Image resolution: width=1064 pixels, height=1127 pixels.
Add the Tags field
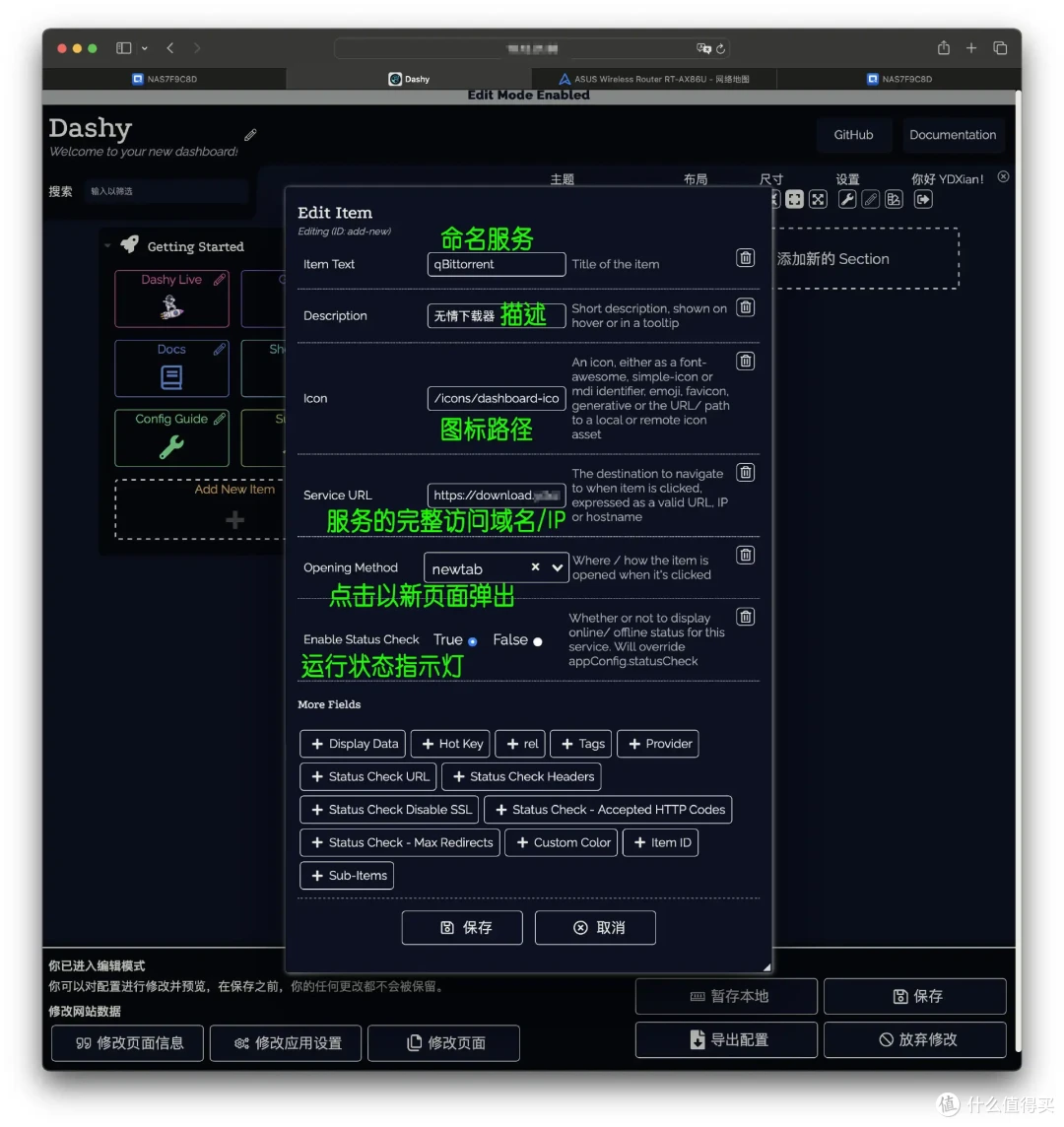pos(581,744)
